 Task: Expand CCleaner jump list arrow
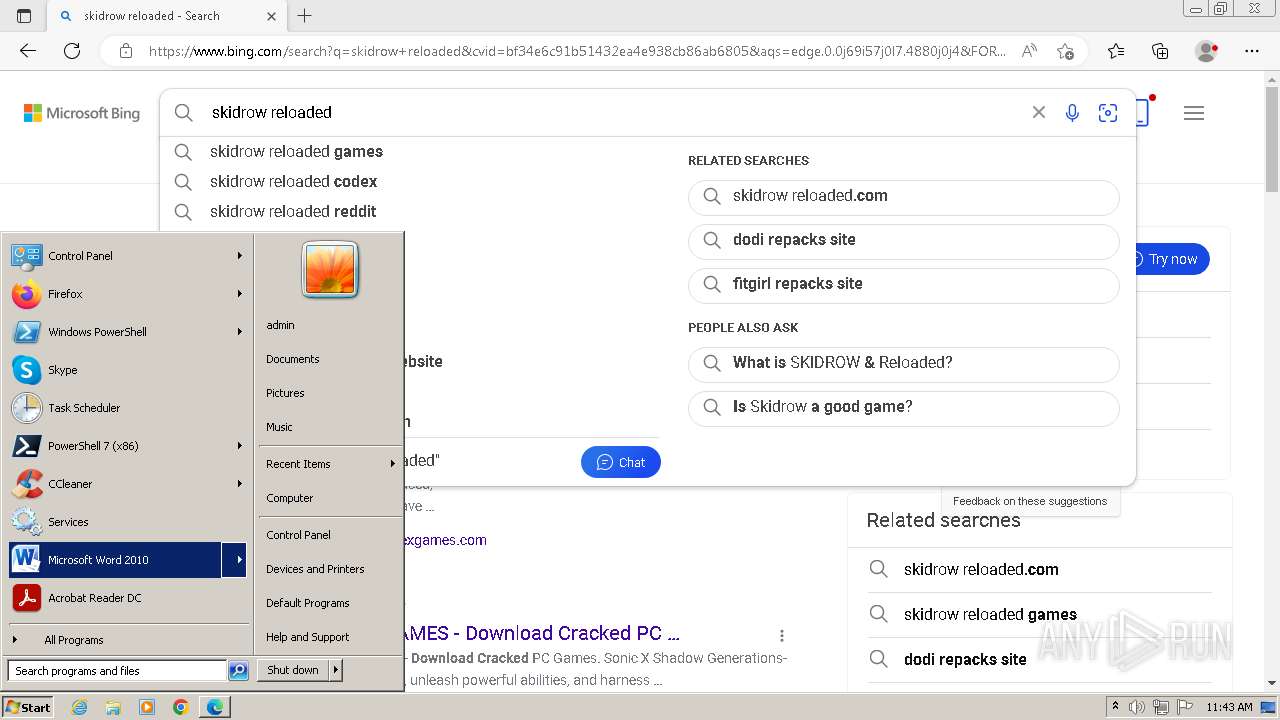click(239, 484)
